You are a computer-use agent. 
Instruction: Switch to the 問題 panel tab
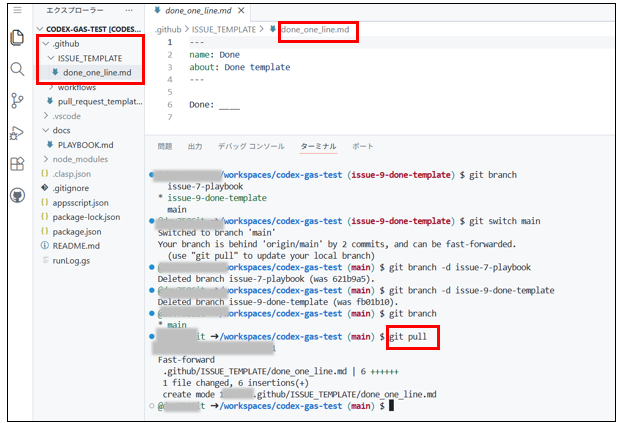pos(165,147)
